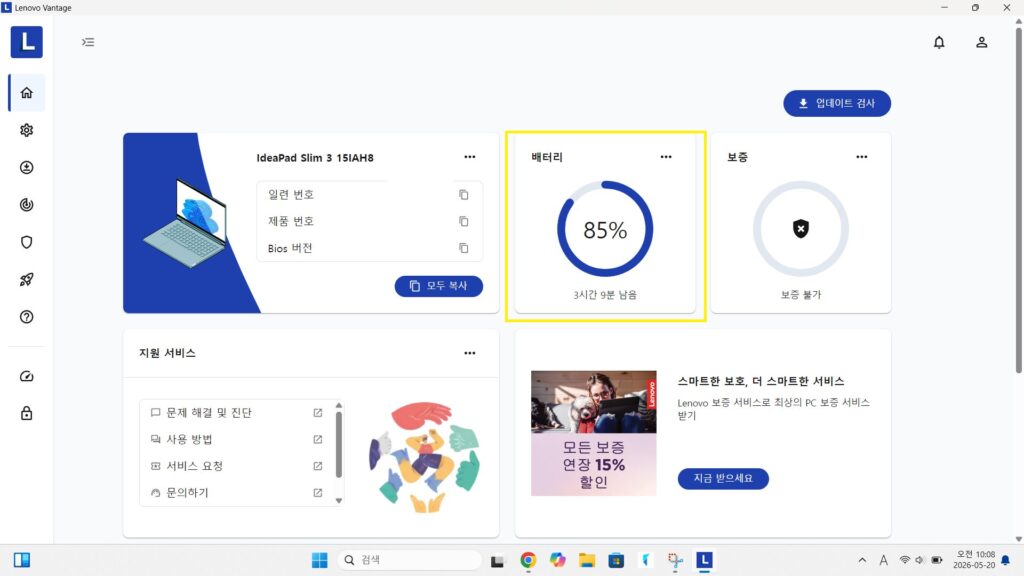
Task: Click the 85% battery gauge
Action: click(x=605, y=229)
